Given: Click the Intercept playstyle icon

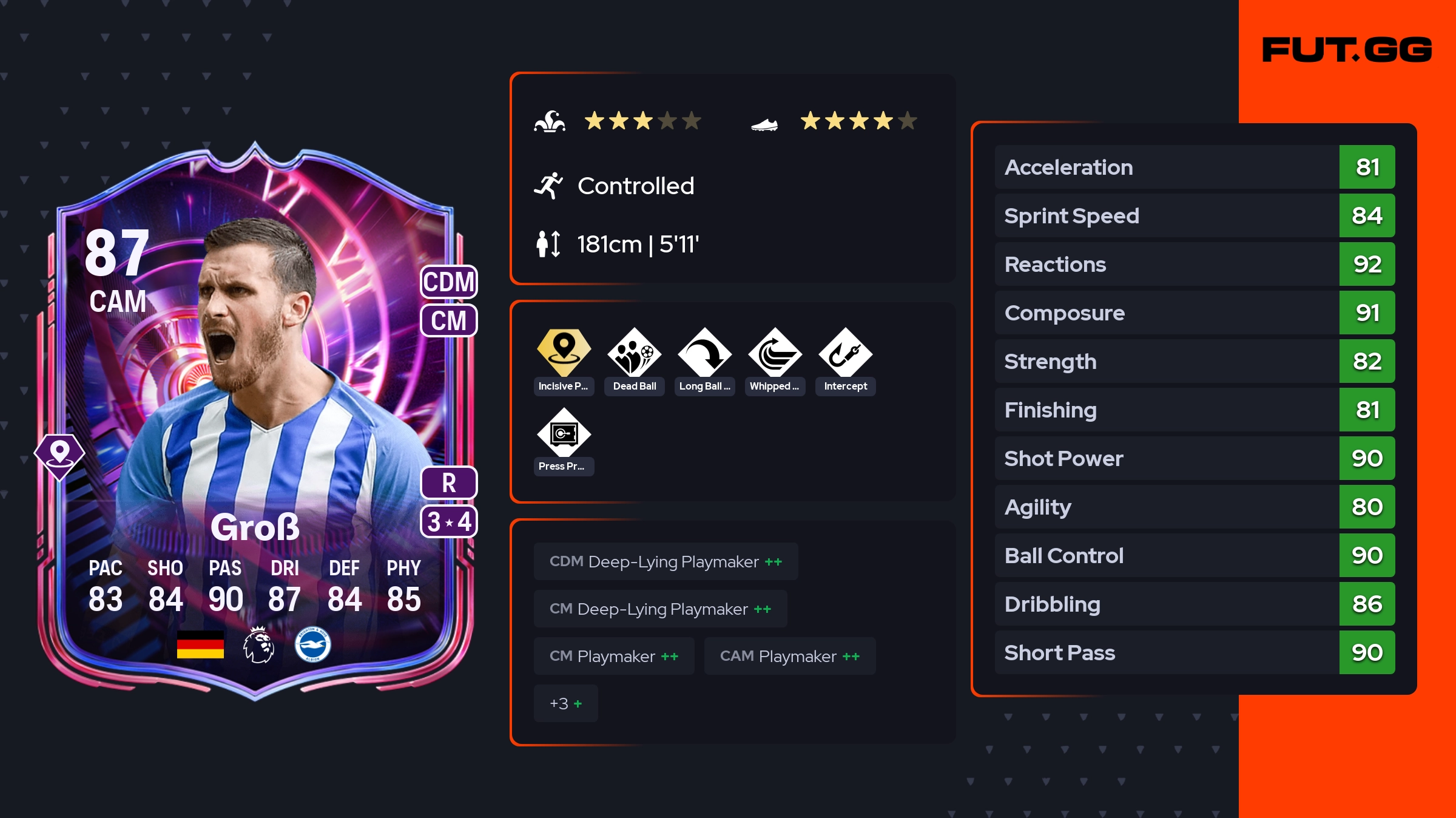Looking at the screenshot, I should (x=845, y=353).
